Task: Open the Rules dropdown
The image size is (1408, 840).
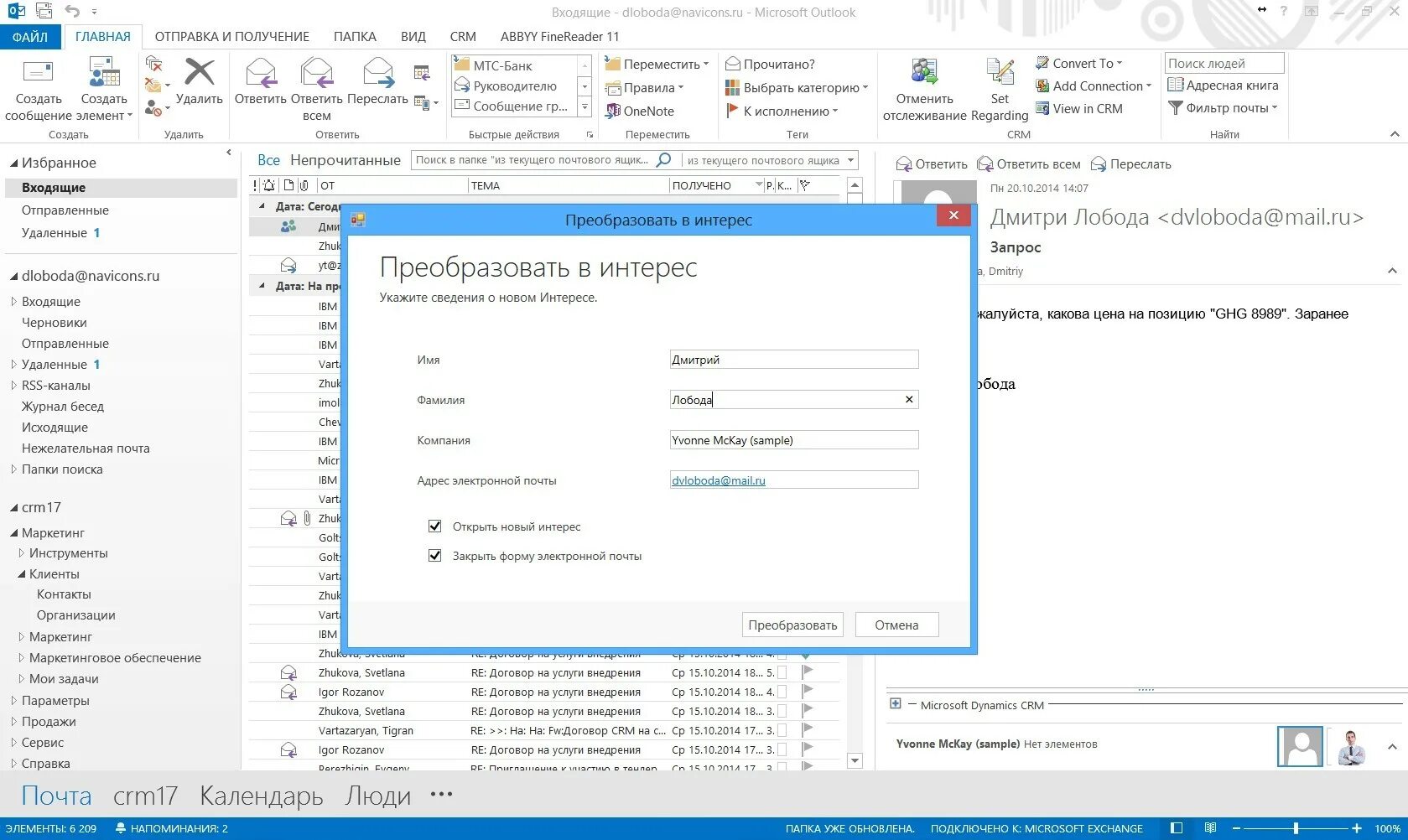Action: pos(644,87)
